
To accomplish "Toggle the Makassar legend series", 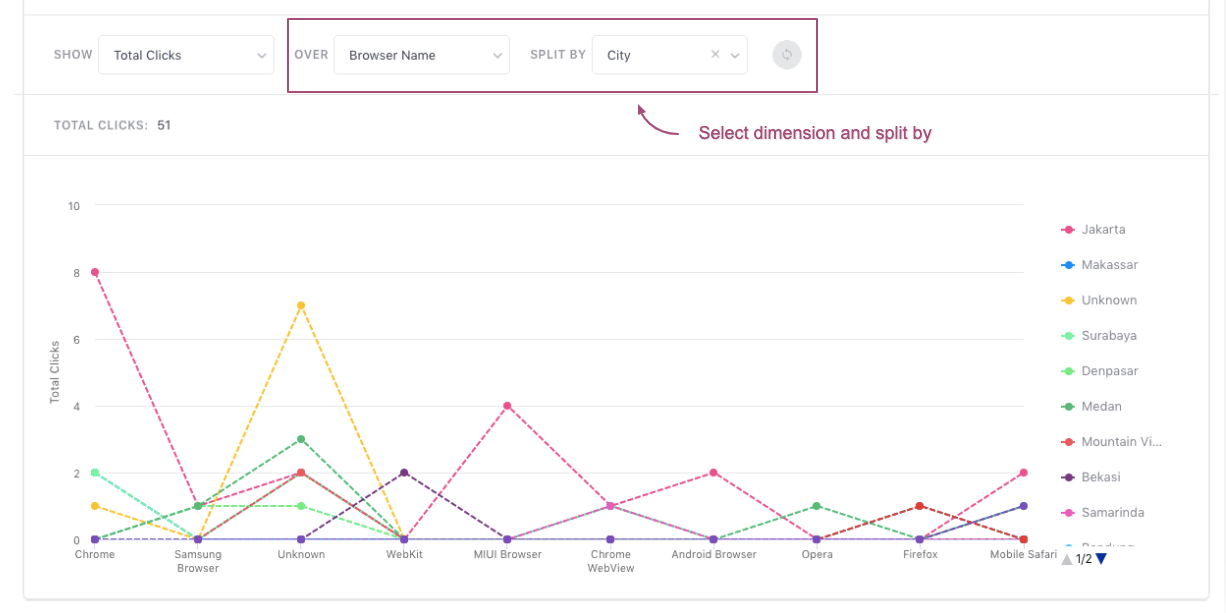I will pos(1099,265).
